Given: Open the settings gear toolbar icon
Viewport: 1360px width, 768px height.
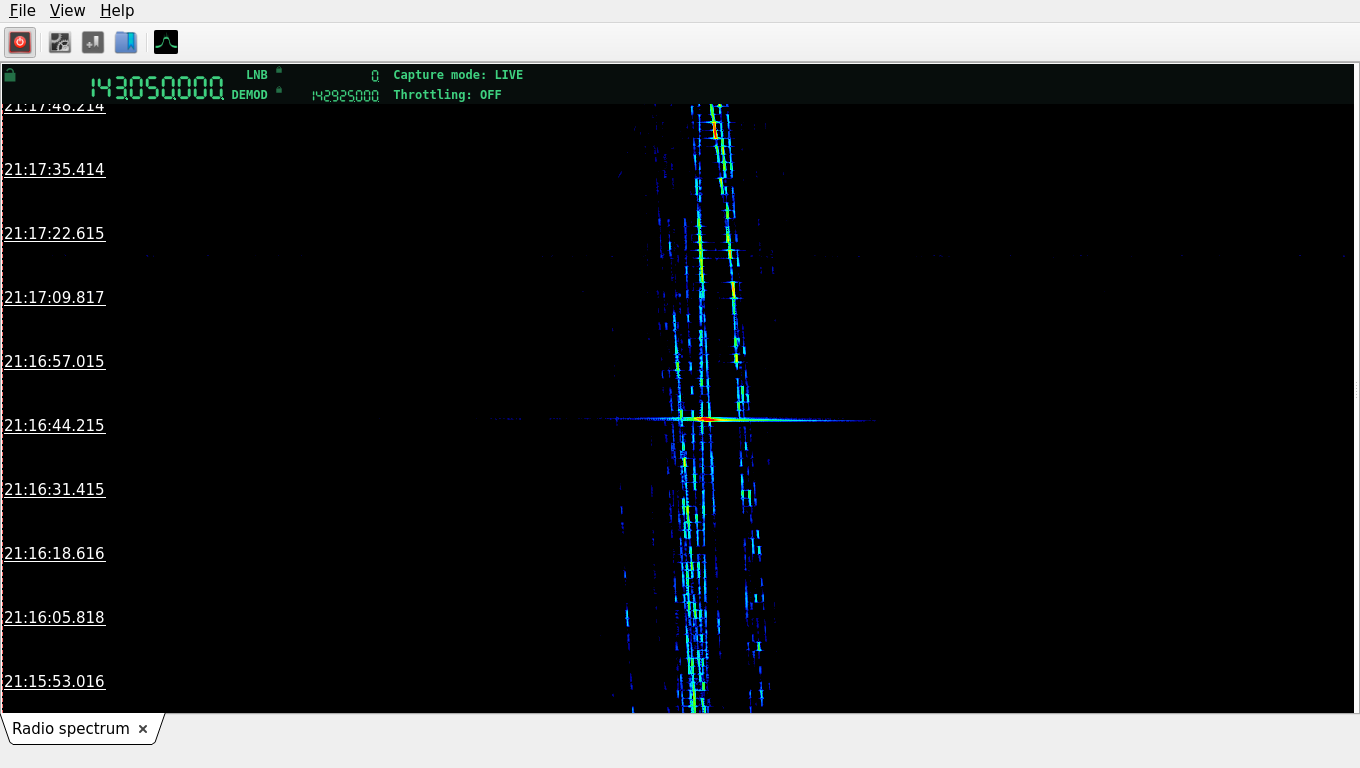Looking at the screenshot, I should [x=60, y=42].
